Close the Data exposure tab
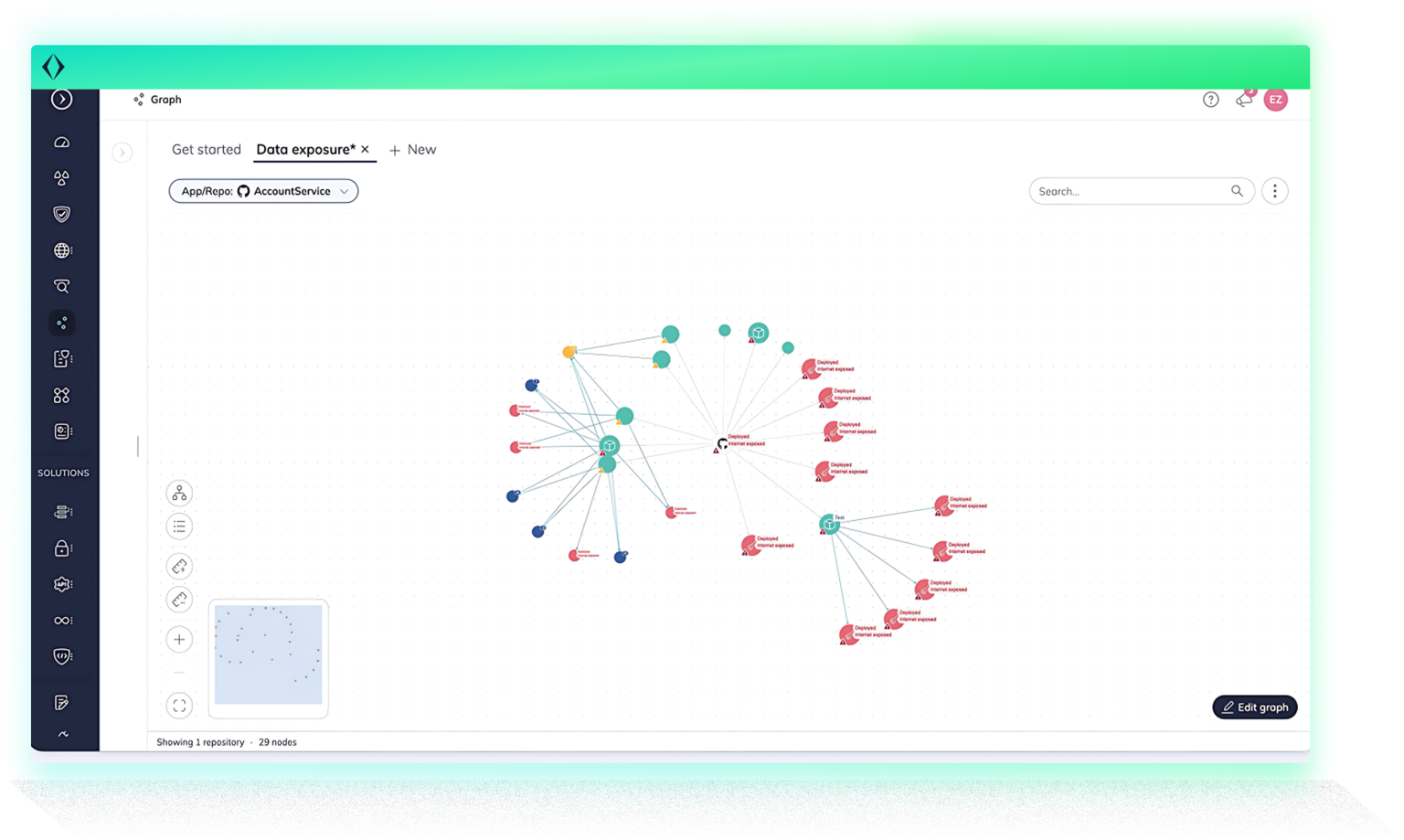 (x=365, y=149)
